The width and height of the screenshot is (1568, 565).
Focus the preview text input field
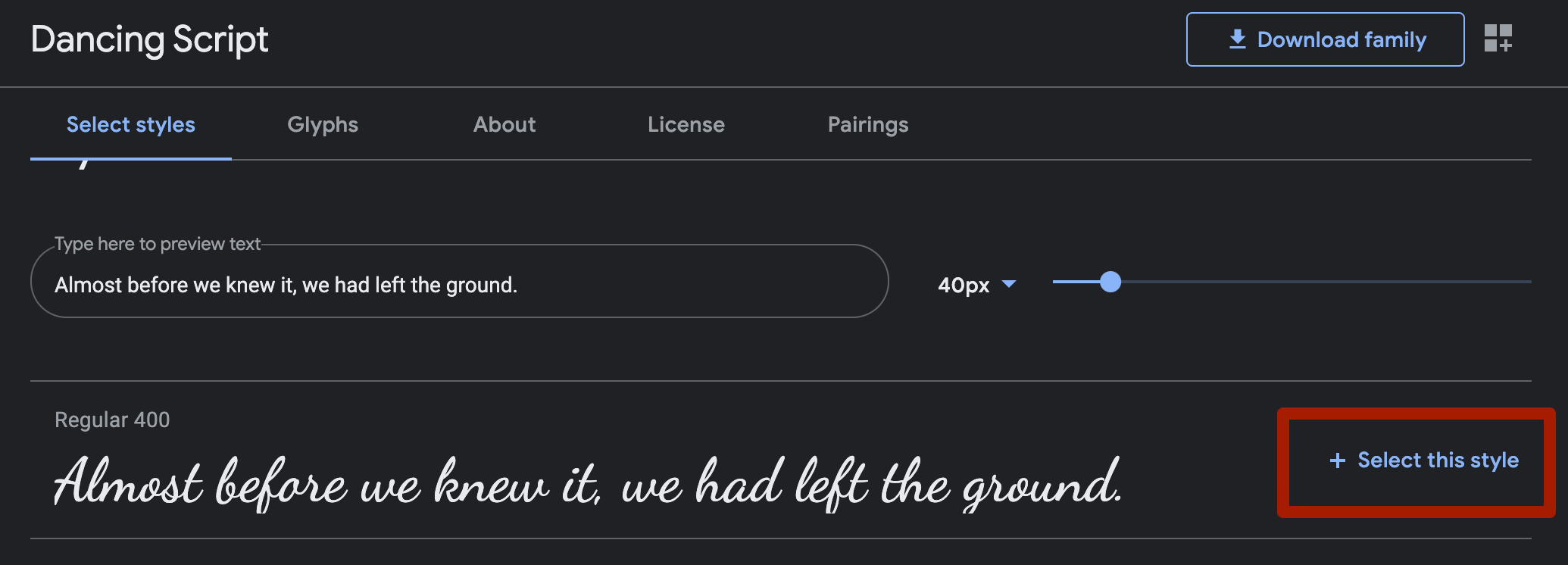point(459,286)
